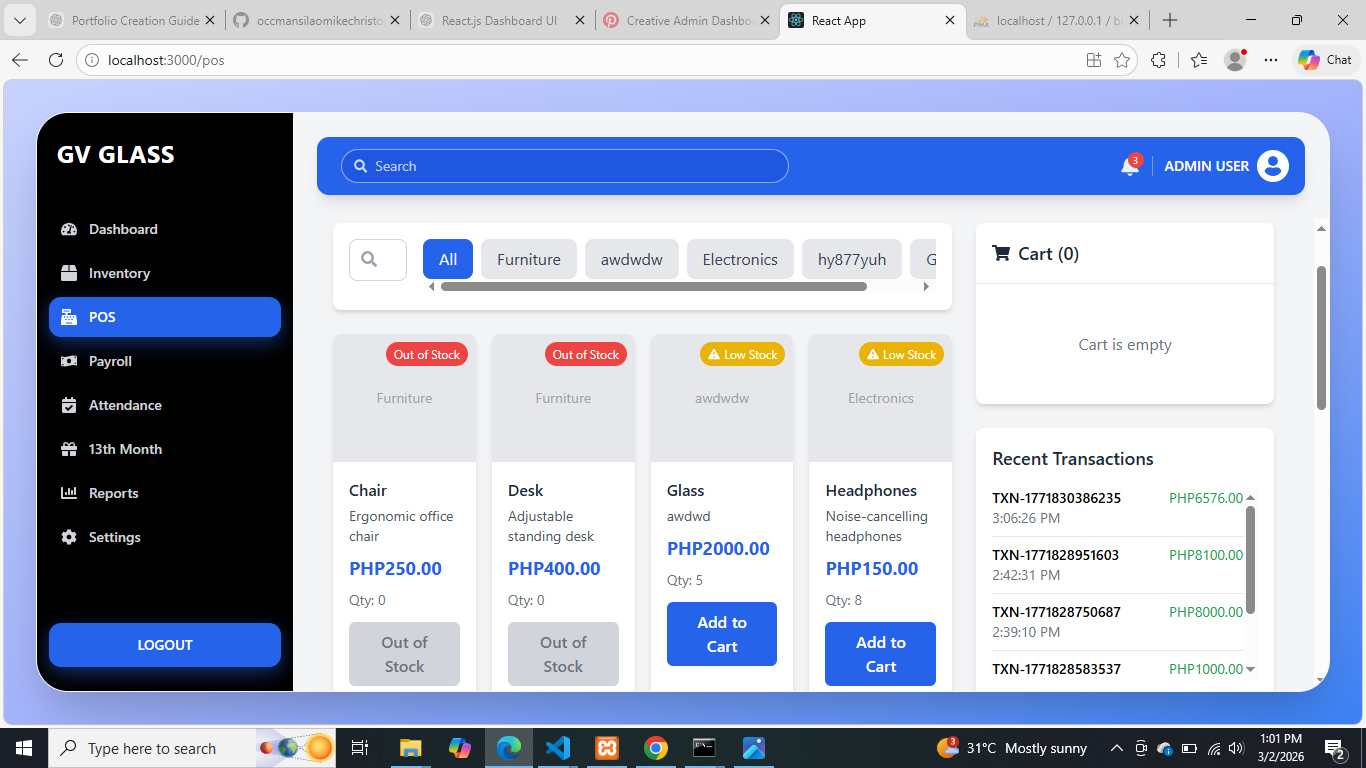
Task: Click the Settings gear icon
Action: (69, 537)
